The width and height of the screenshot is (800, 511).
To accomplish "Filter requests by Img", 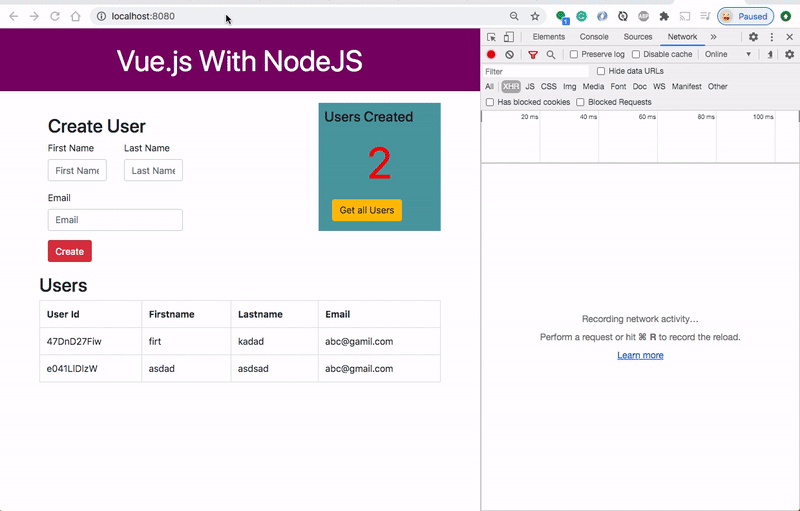I will click(x=569, y=86).
